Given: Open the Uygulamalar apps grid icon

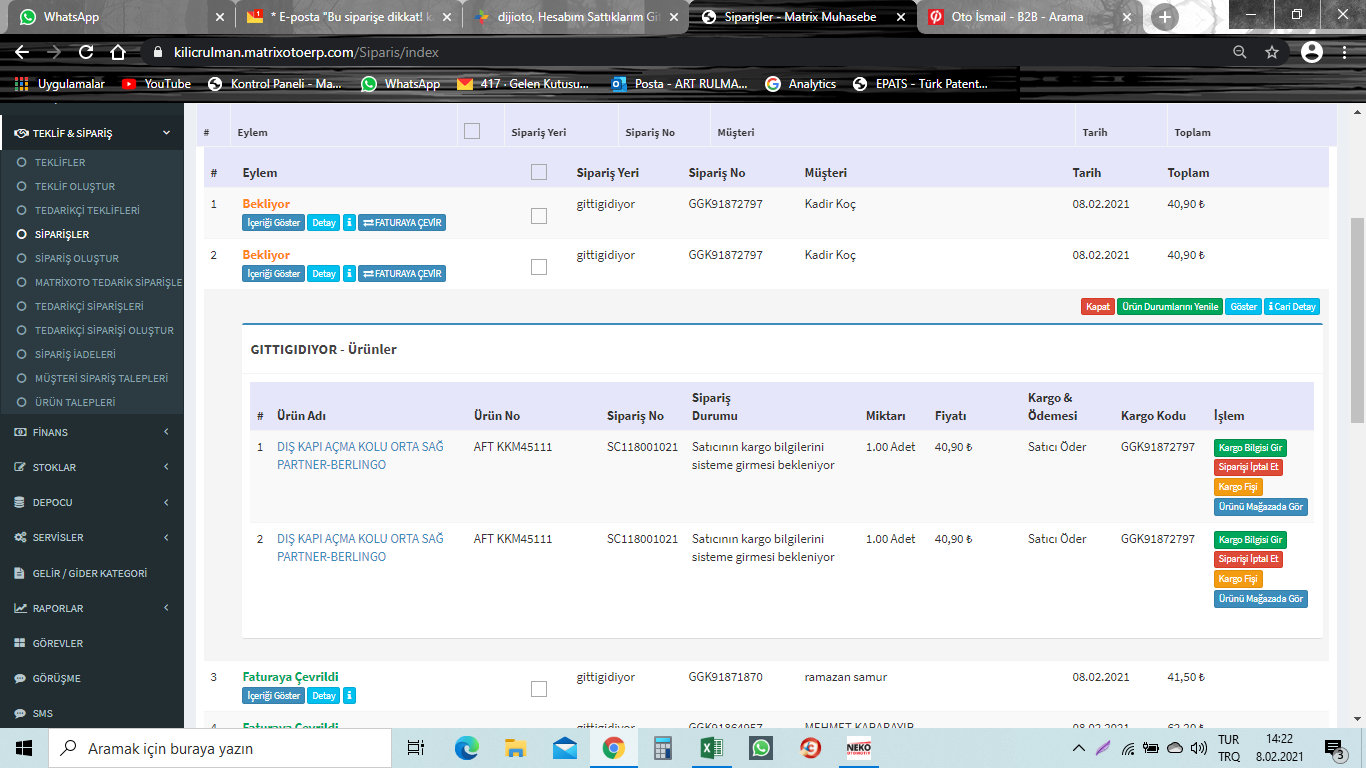Looking at the screenshot, I should 22,84.
